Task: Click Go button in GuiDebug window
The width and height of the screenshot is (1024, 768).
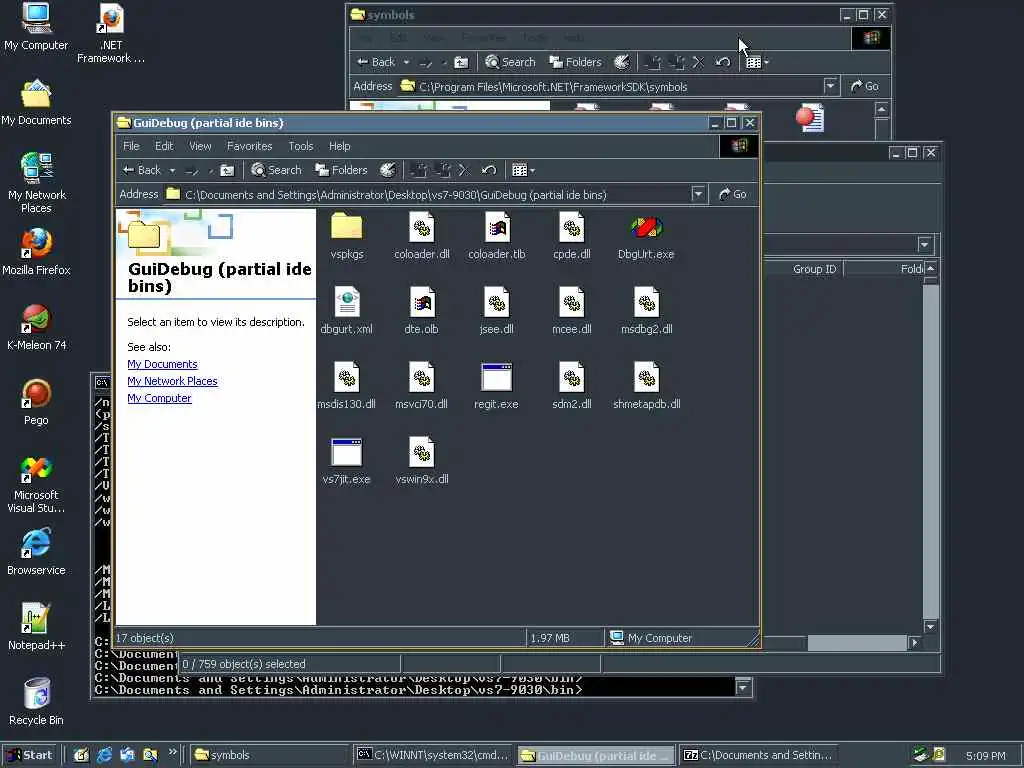Action: pos(732,194)
